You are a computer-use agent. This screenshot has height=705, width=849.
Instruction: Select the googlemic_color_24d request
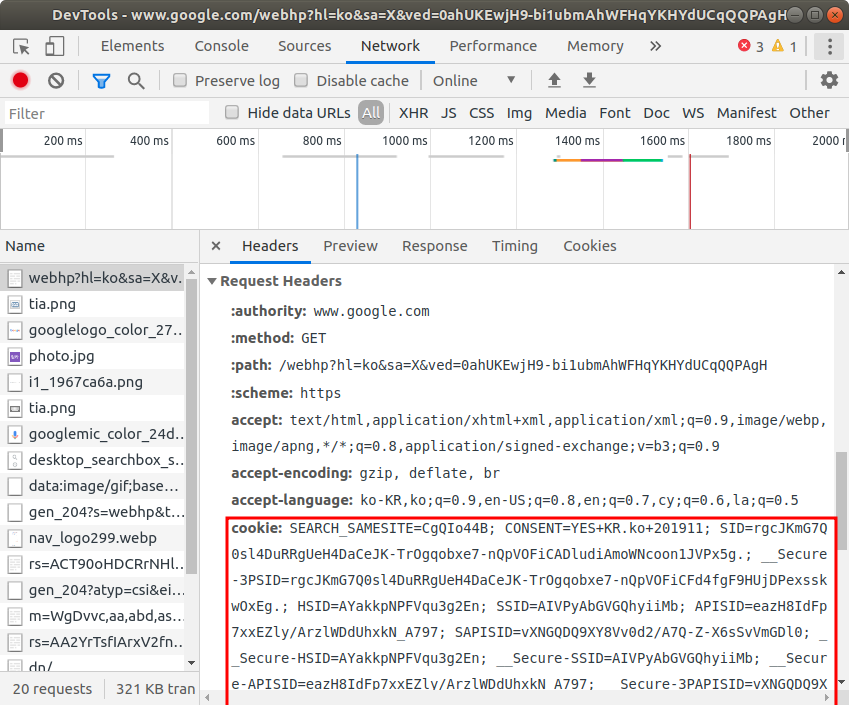[x=93, y=434]
